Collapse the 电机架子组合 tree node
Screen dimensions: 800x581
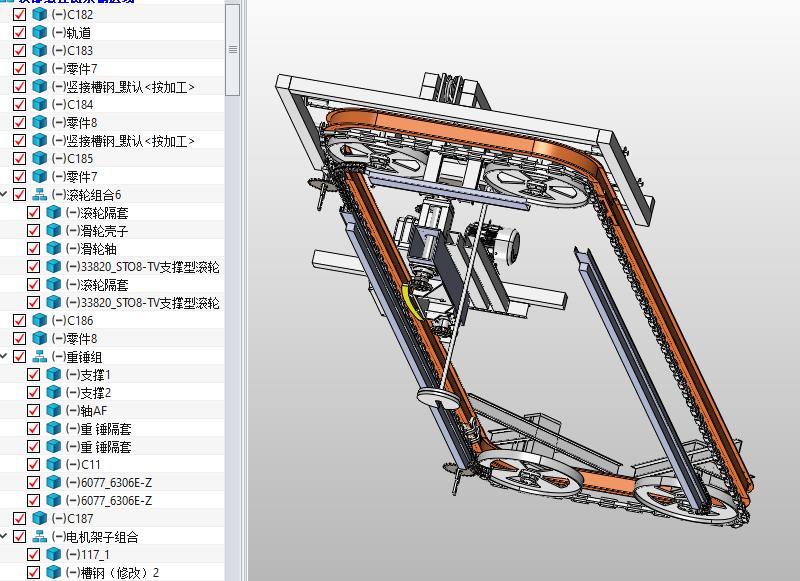[x=4, y=536]
